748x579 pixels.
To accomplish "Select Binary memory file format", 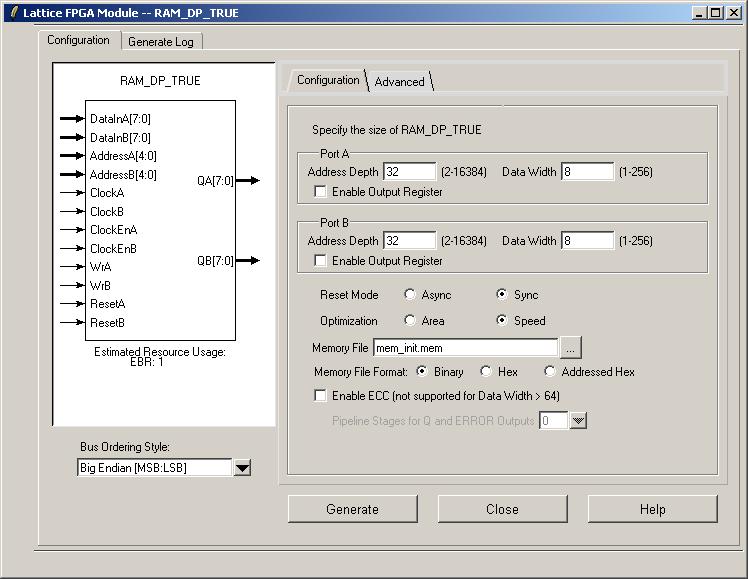I will (422, 371).
